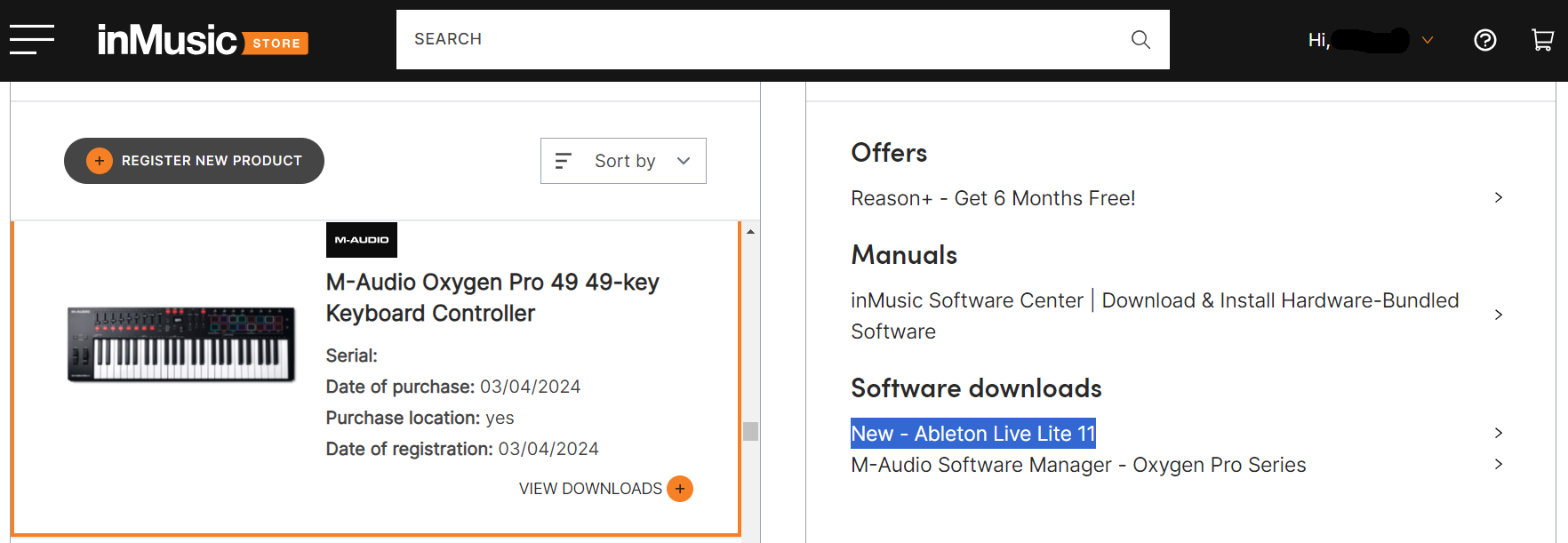Image resolution: width=1568 pixels, height=543 pixels.
Task: Click the Purchase location: yes text
Action: click(x=420, y=418)
